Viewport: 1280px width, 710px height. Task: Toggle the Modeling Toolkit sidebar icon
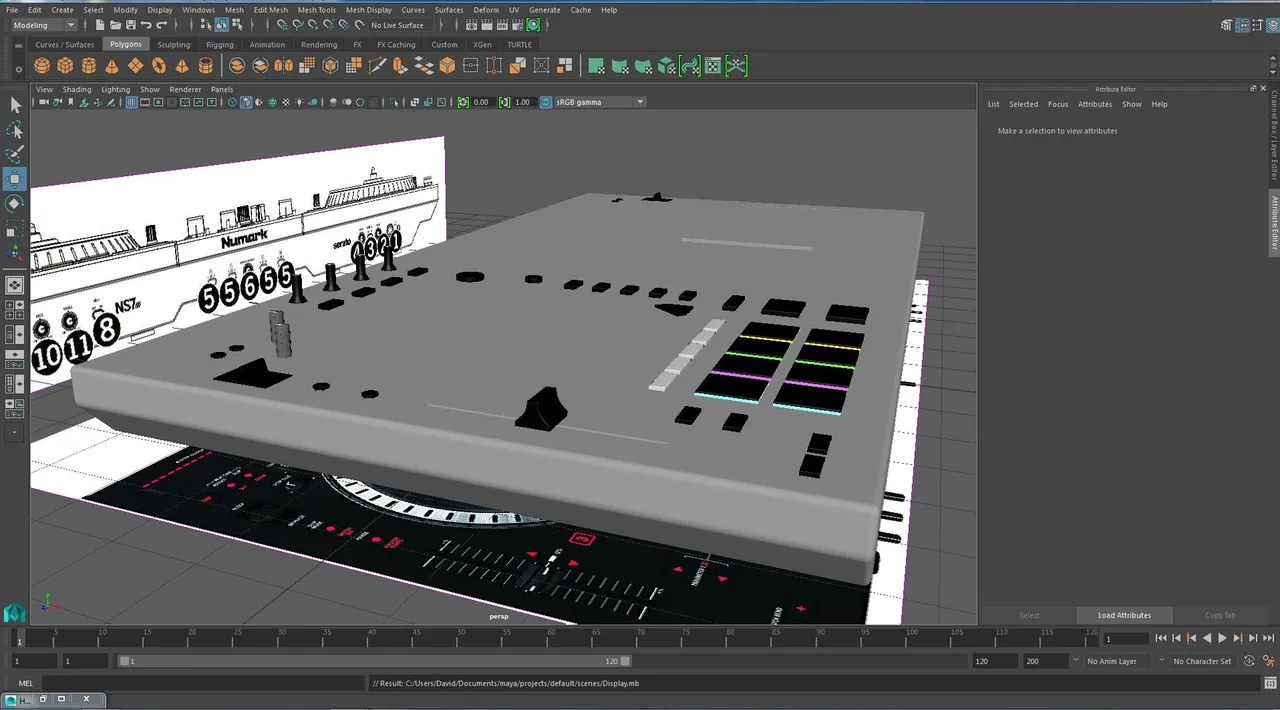click(x=1228, y=25)
